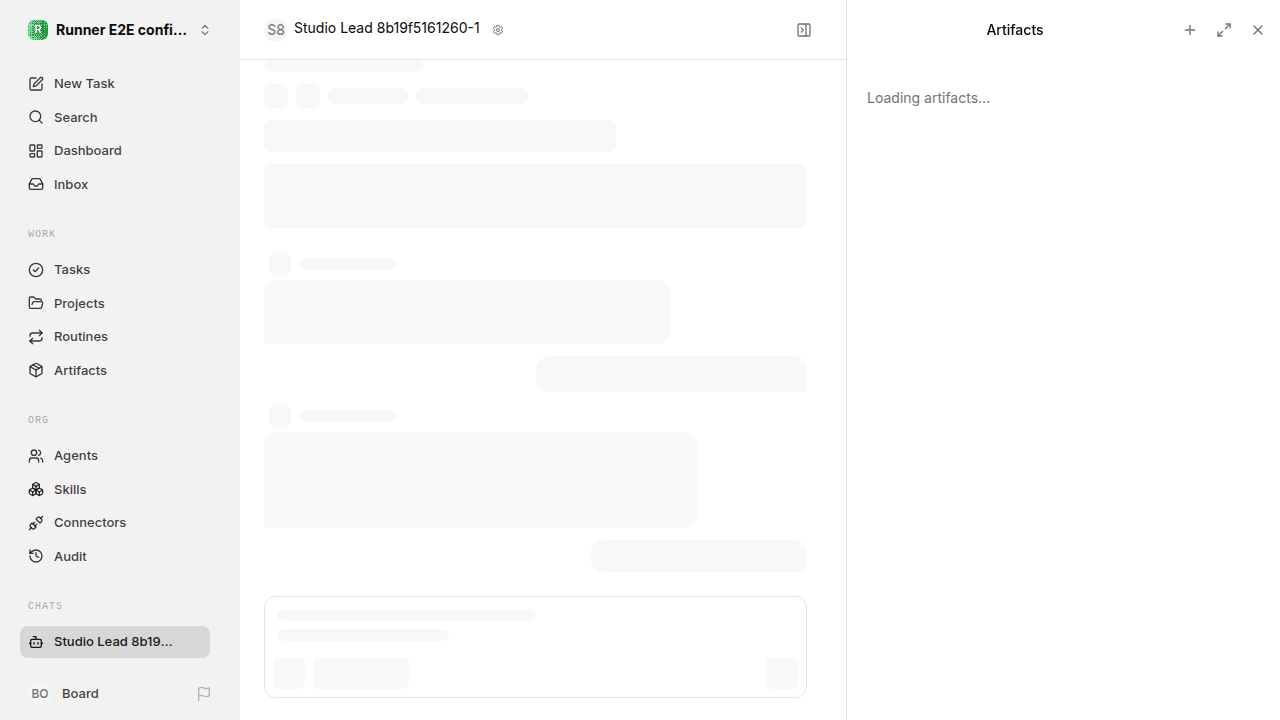The image size is (1280, 720).
Task: Click the flag icon next to Board
Action: [204, 694]
